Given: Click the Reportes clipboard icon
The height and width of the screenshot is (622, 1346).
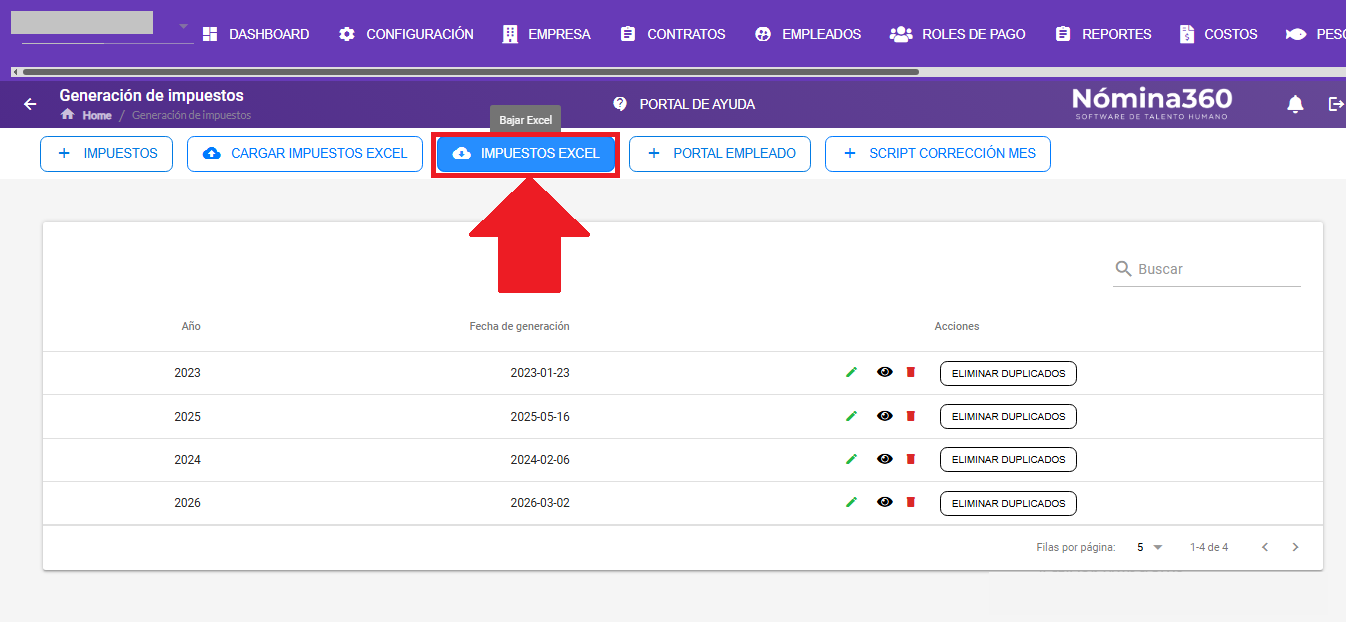Looking at the screenshot, I should [x=1063, y=34].
